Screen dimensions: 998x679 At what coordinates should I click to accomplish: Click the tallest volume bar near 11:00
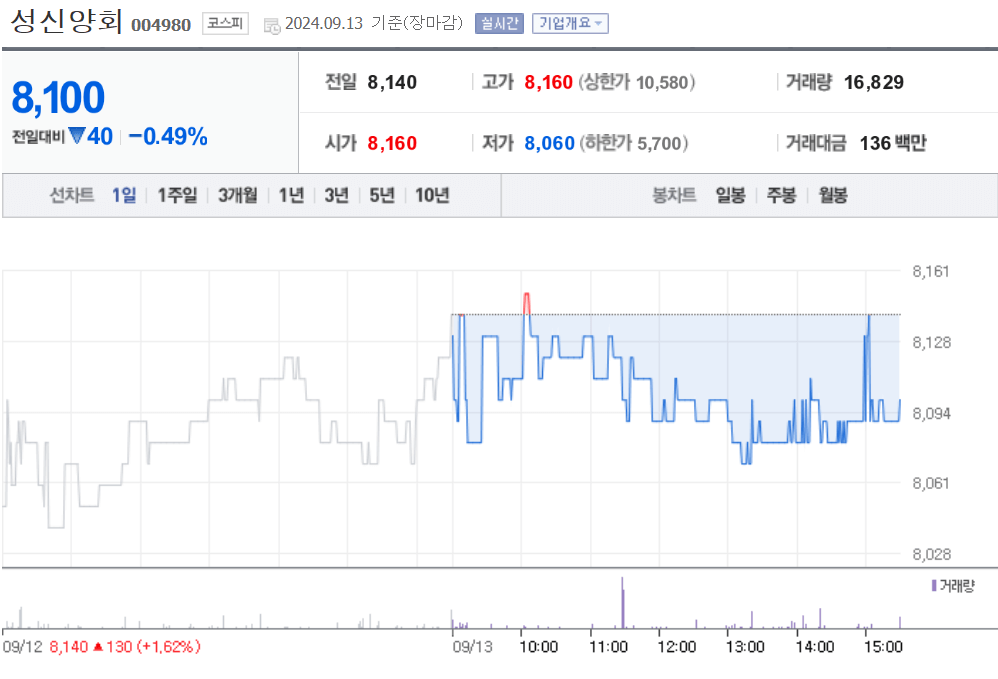tap(622, 602)
